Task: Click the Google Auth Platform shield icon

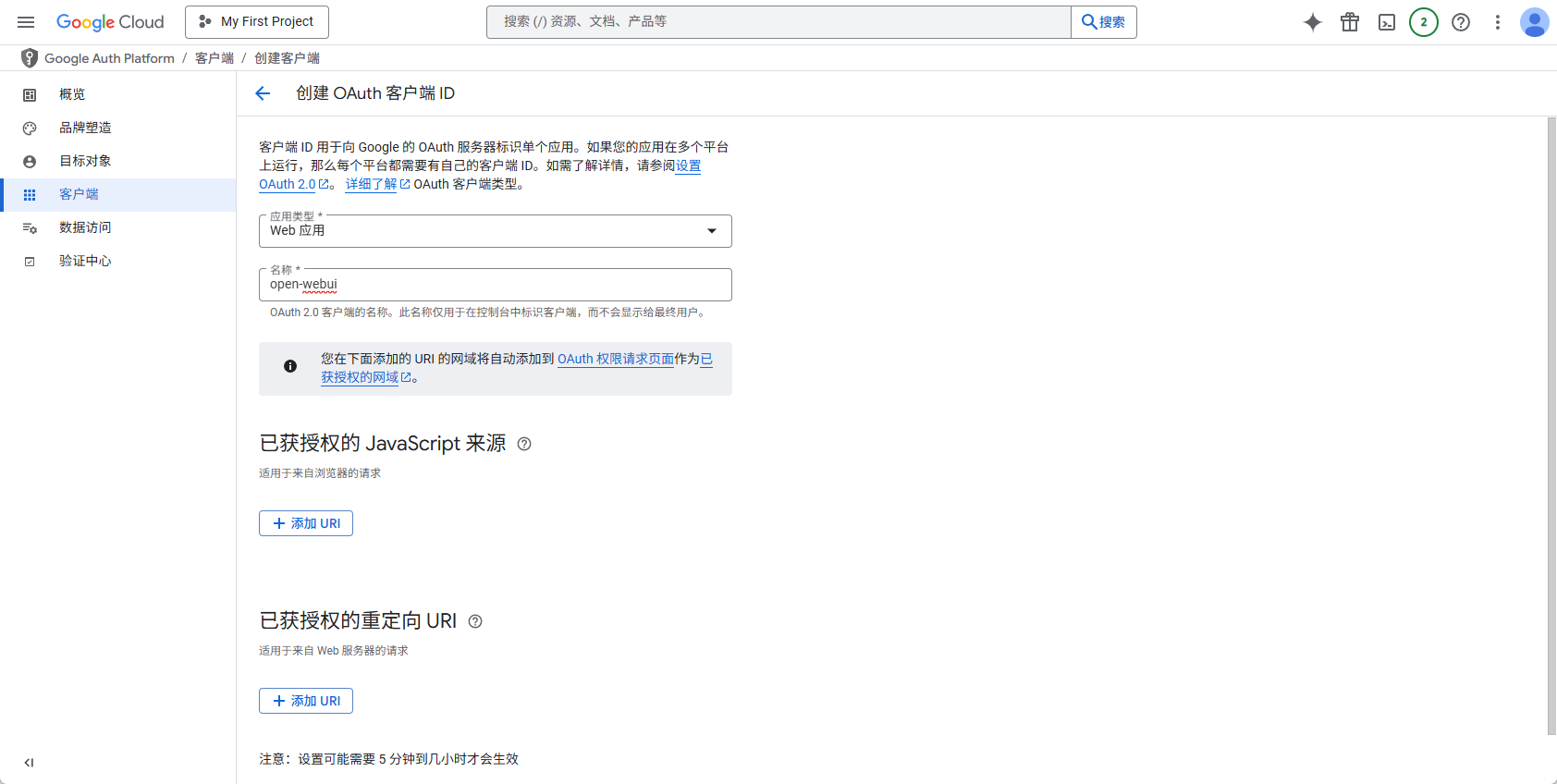Action: pyautogui.click(x=30, y=58)
